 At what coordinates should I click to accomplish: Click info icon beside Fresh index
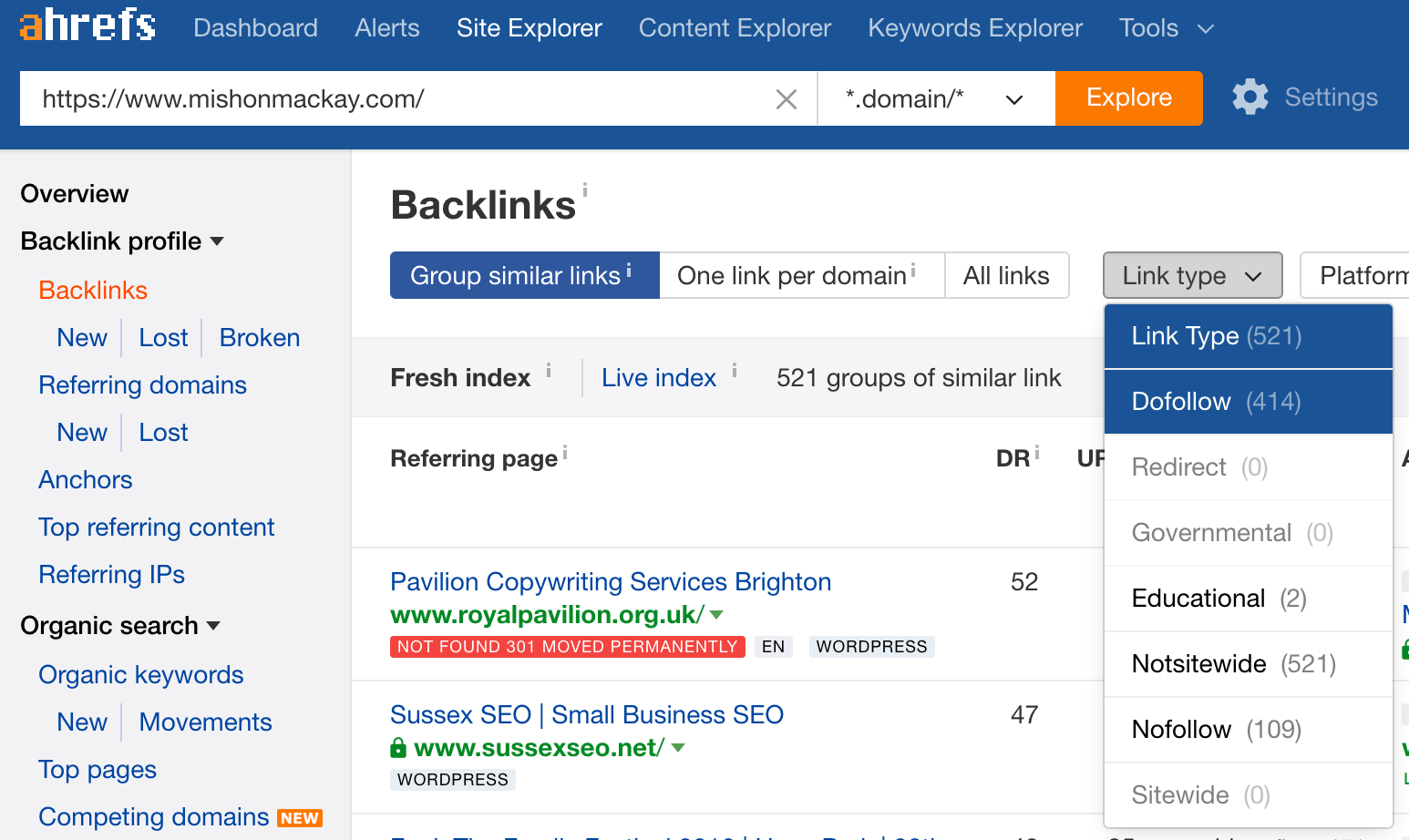(x=549, y=370)
